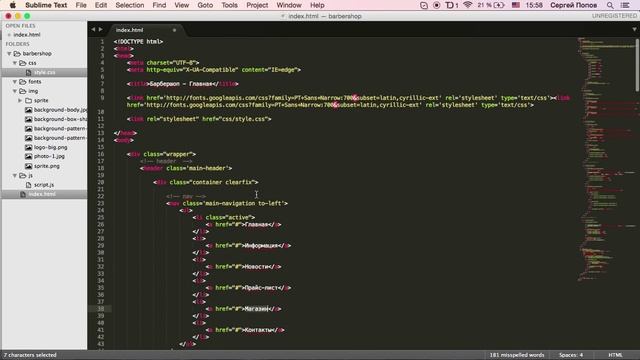Collapse the img folder

(15, 91)
